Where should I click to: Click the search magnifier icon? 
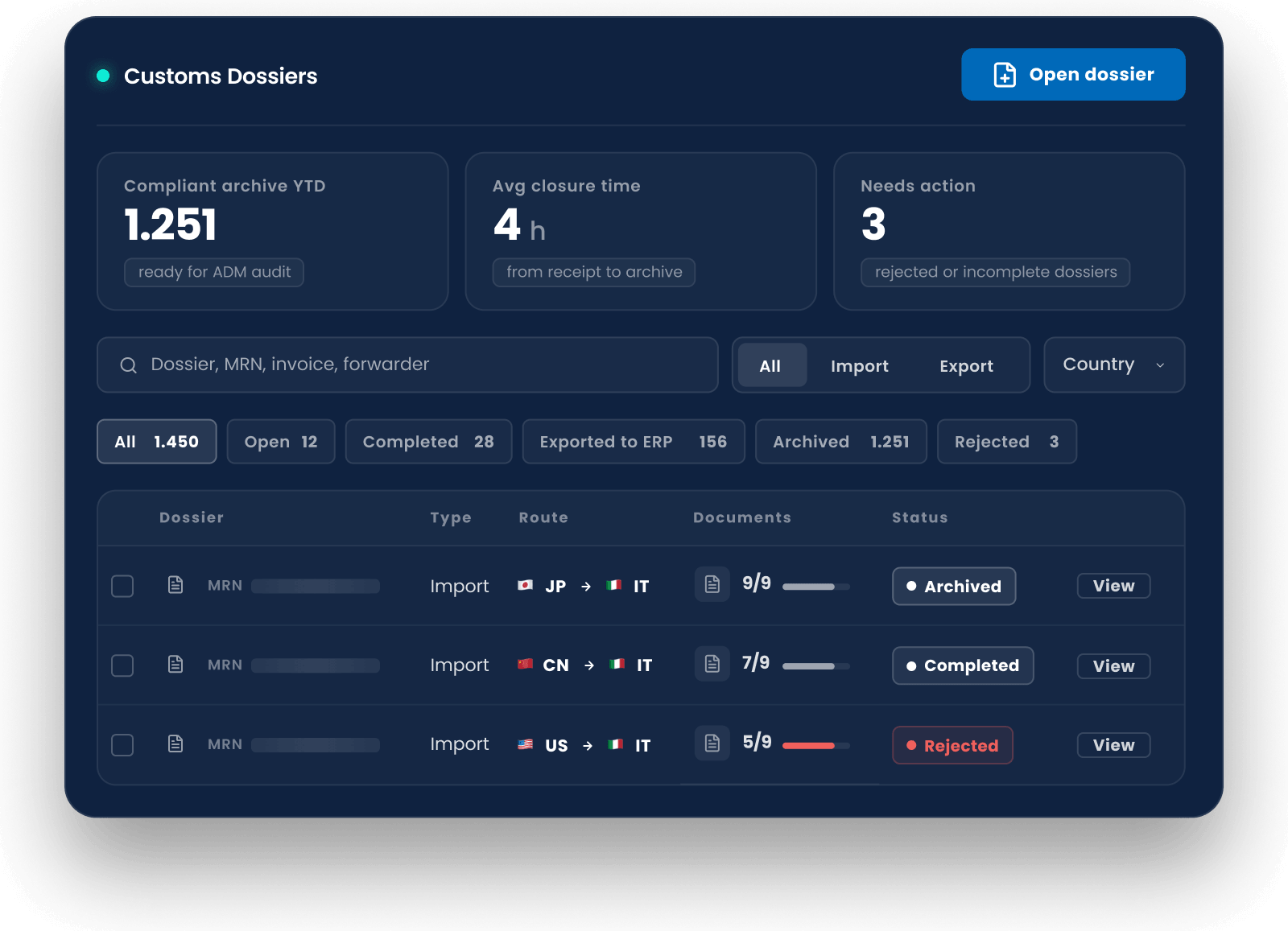[128, 365]
